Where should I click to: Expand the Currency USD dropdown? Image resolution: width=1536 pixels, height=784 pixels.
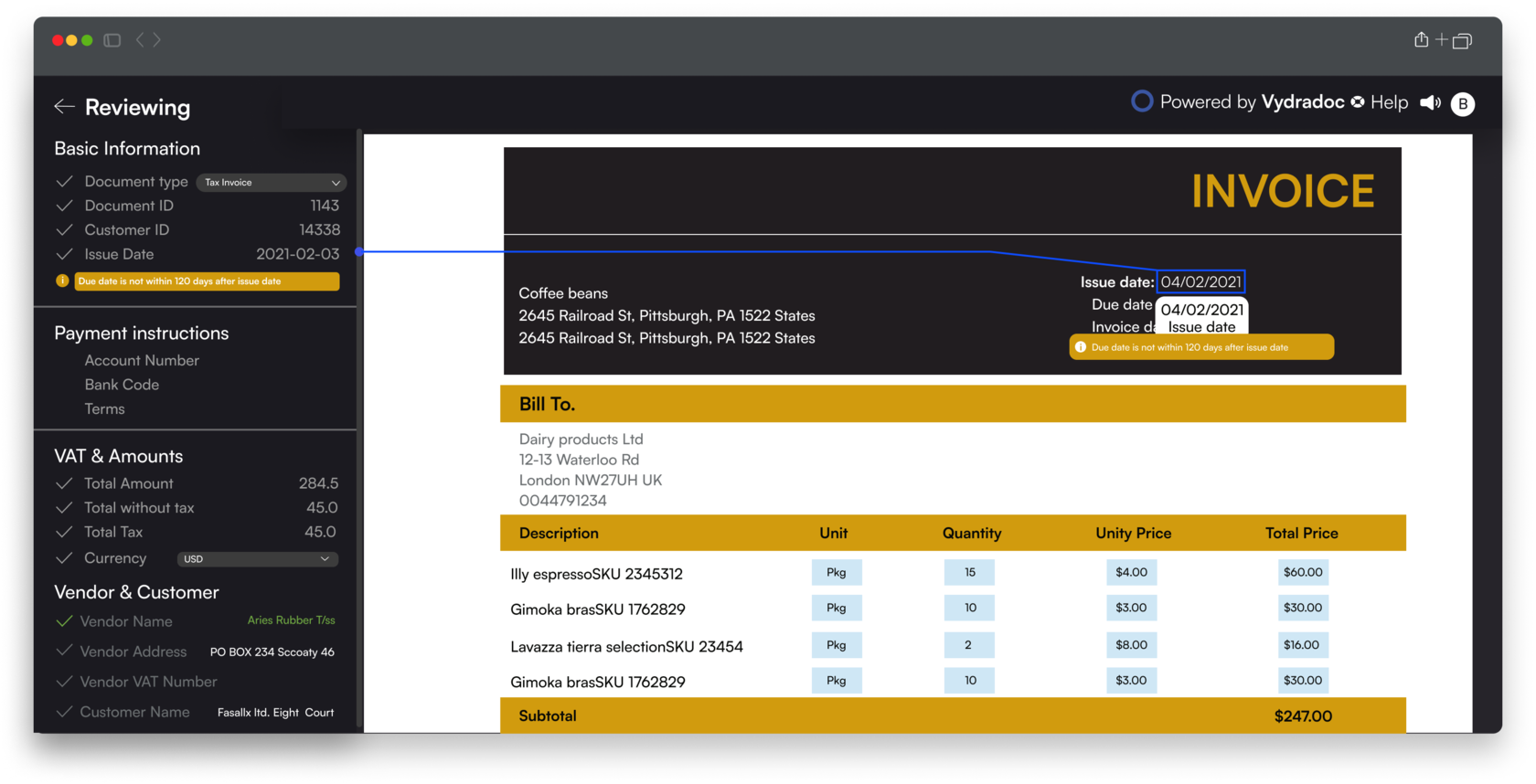256,559
